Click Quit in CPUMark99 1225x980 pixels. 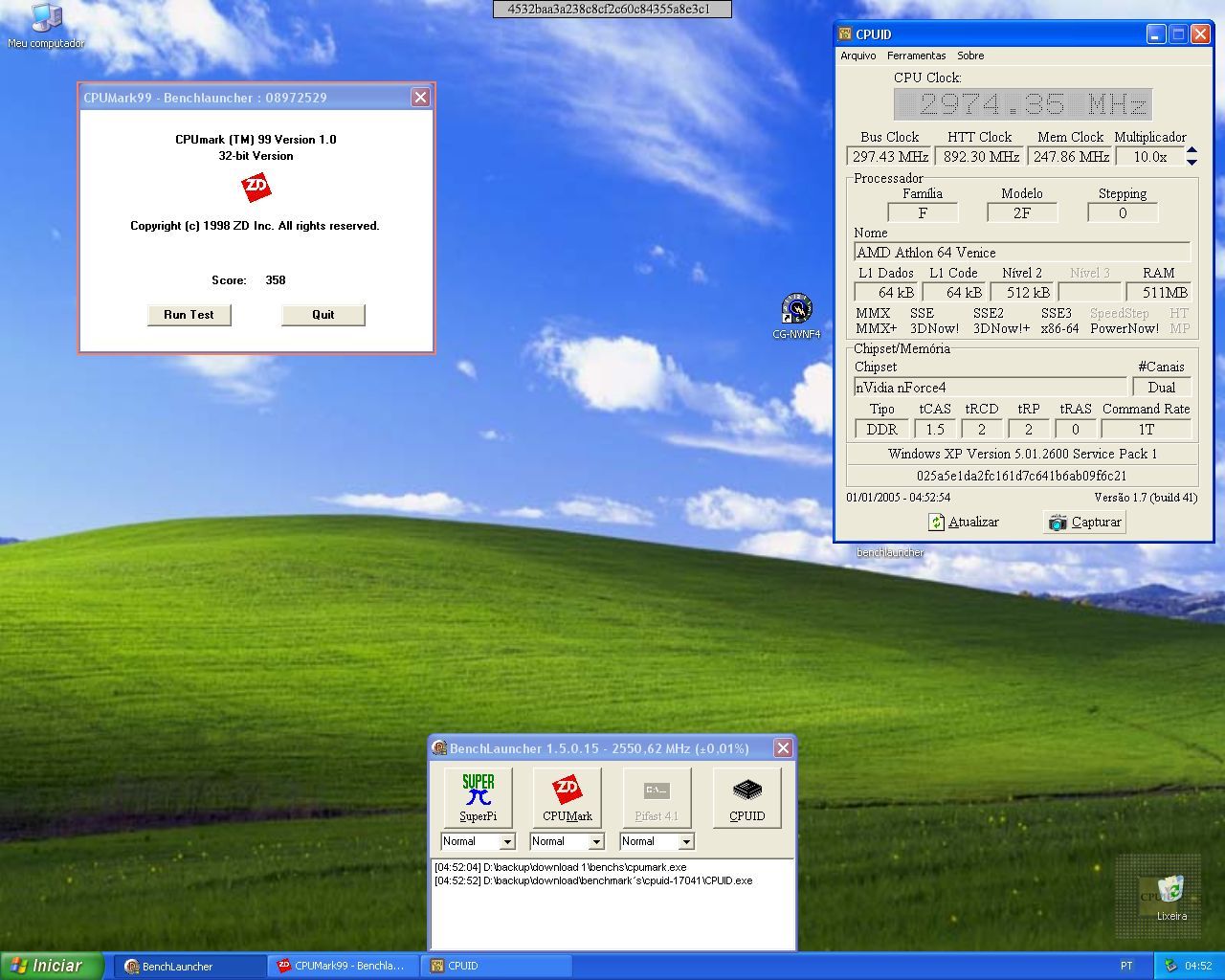coord(323,315)
